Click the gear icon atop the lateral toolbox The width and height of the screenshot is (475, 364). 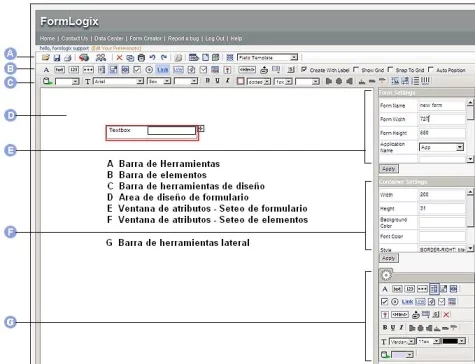click(386, 275)
